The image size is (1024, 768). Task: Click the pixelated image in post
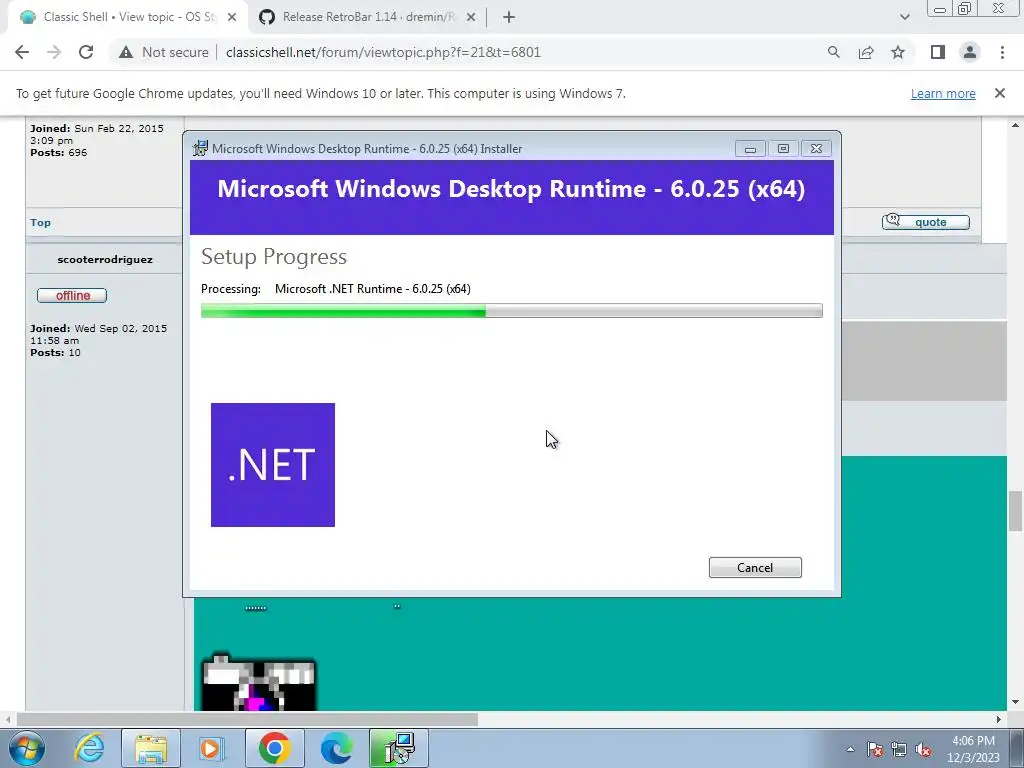click(259, 682)
